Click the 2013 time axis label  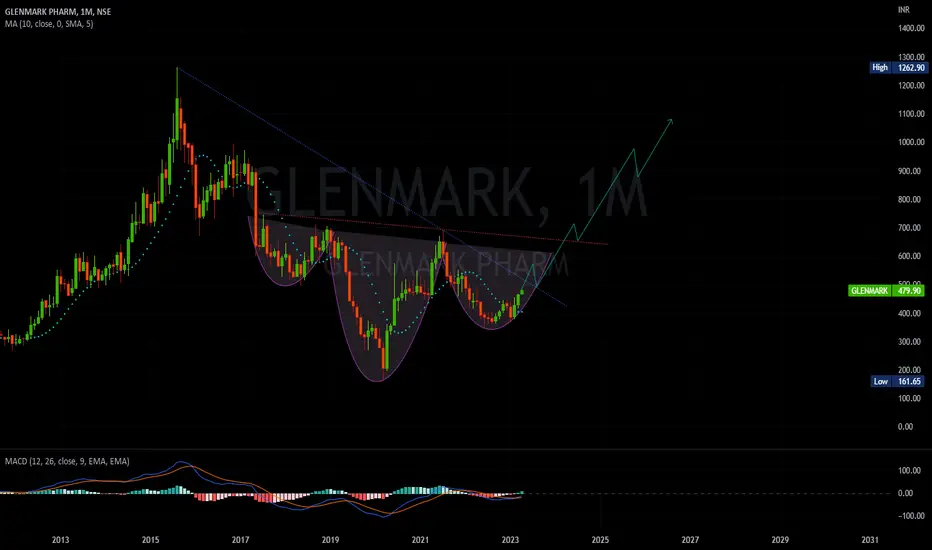tap(60, 540)
